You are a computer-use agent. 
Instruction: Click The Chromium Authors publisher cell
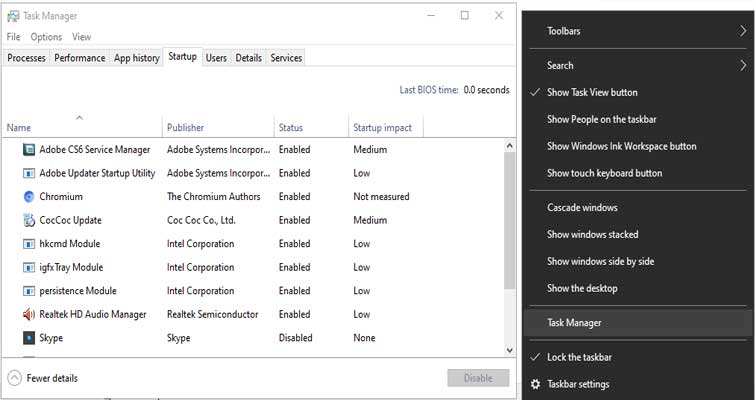(214, 197)
